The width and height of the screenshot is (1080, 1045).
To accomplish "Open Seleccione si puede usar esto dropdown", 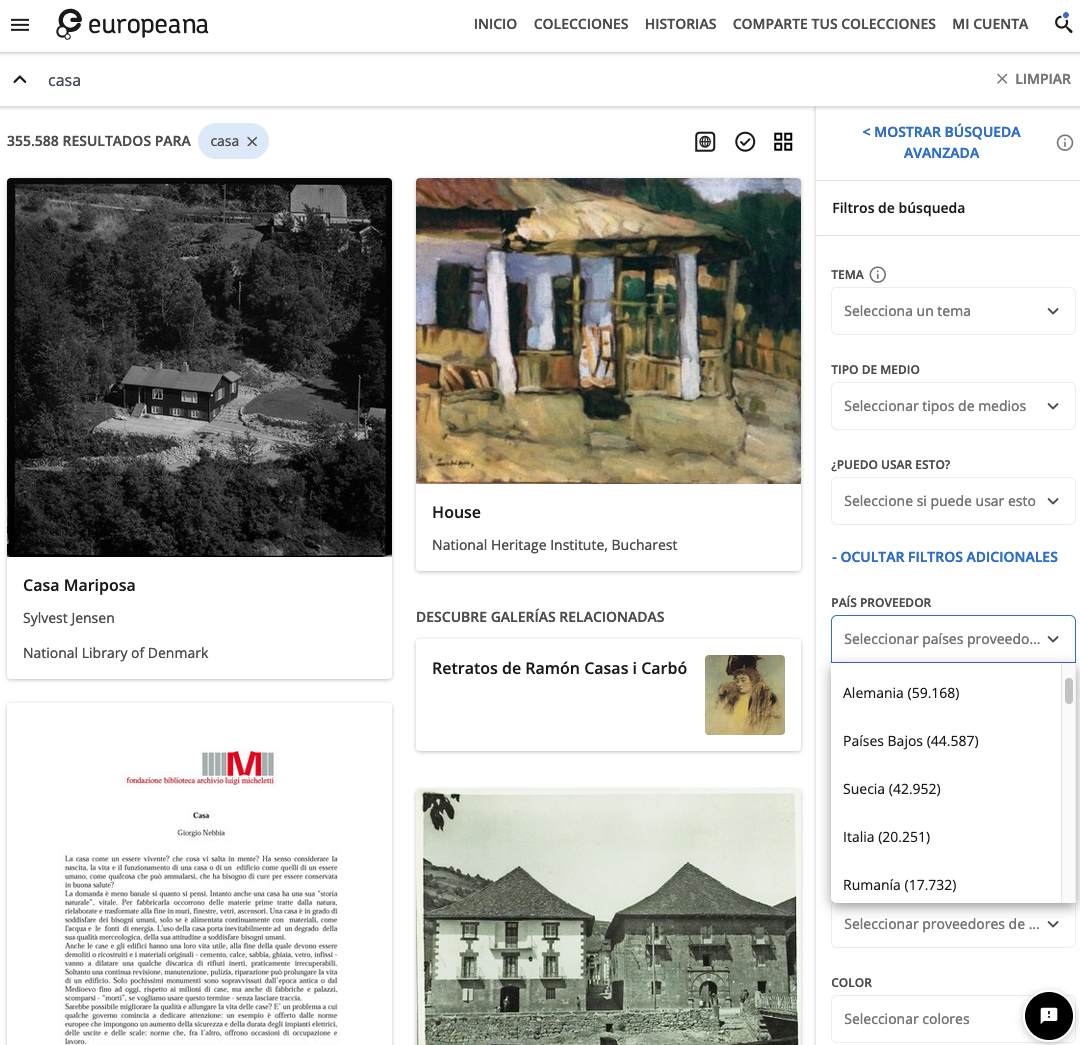I will pos(953,501).
